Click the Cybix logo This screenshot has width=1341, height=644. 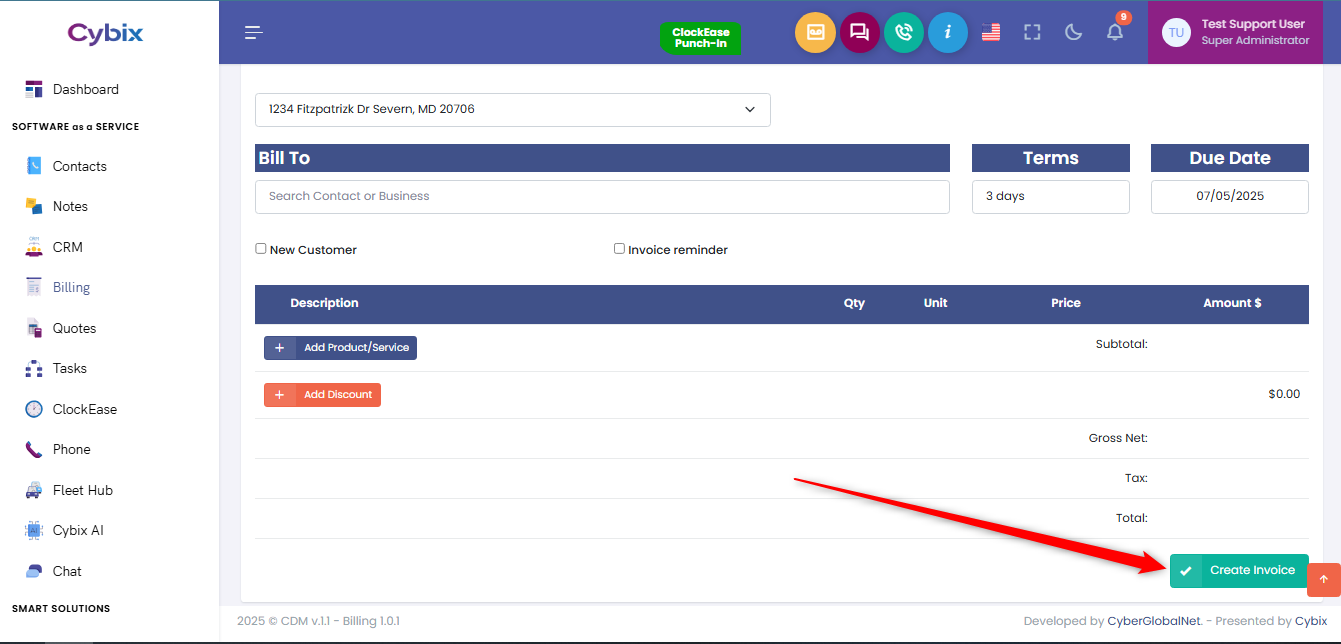[x=106, y=33]
